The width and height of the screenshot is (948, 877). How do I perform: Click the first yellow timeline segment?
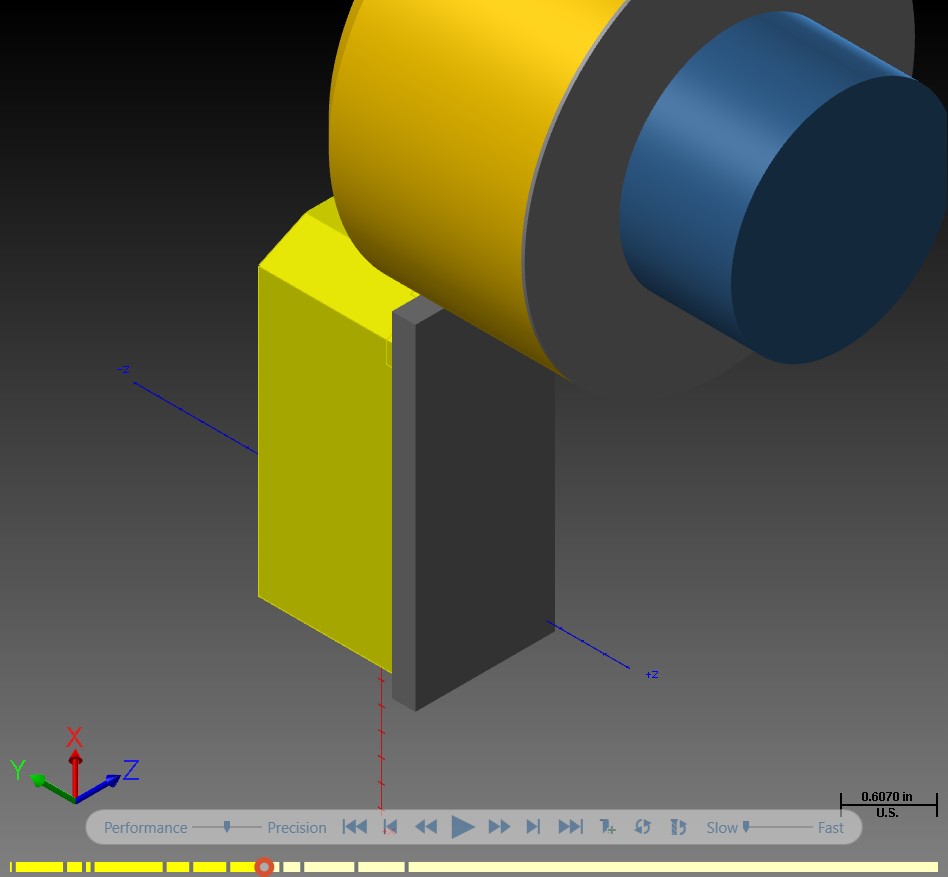coord(39,867)
